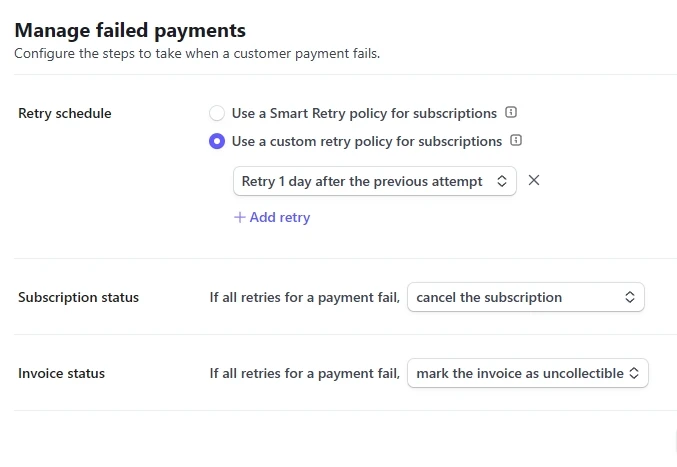Click the info icon beside Smart Retry policy

click(x=511, y=113)
